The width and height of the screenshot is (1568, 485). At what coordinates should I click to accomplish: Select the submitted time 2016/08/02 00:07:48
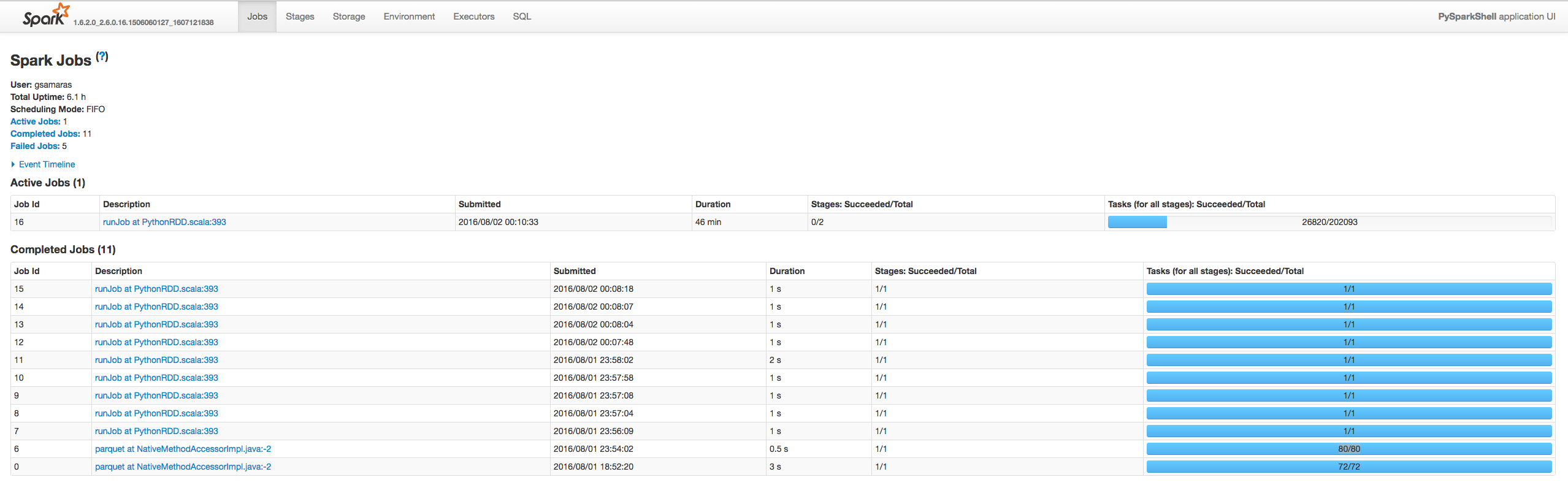tap(594, 342)
